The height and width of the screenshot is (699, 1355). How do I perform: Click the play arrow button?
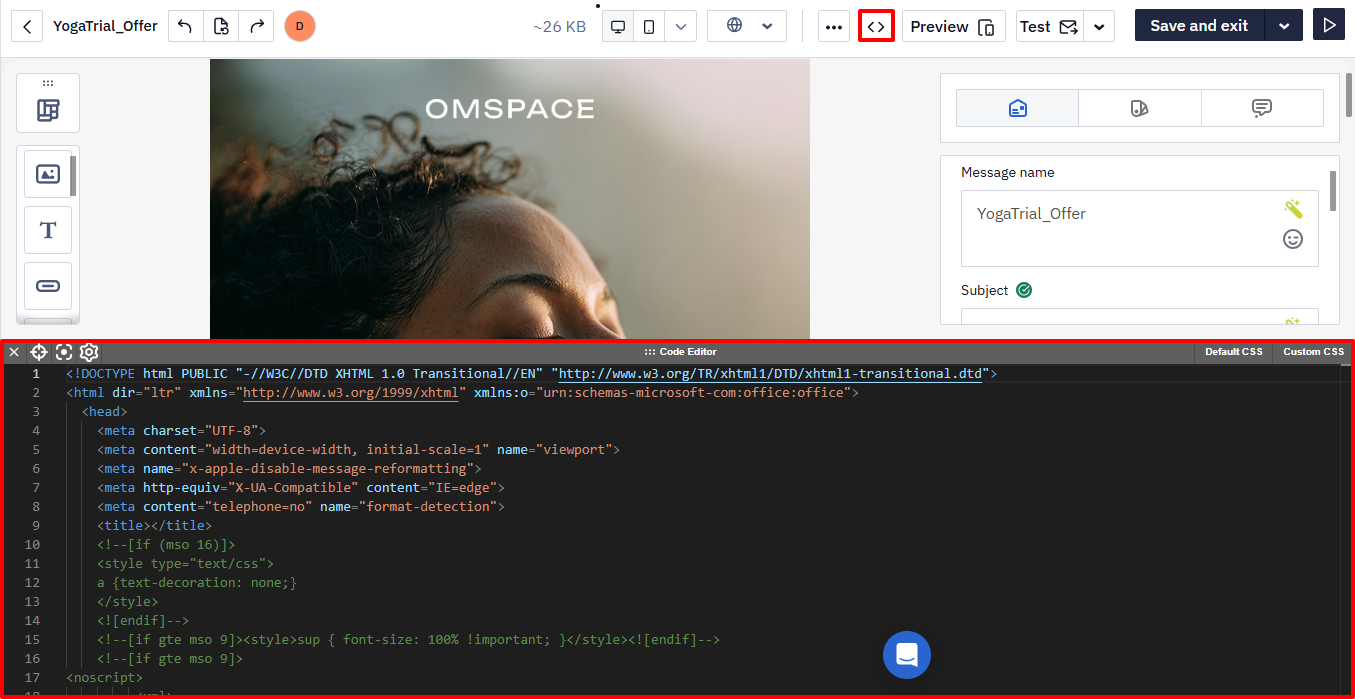1329,26
